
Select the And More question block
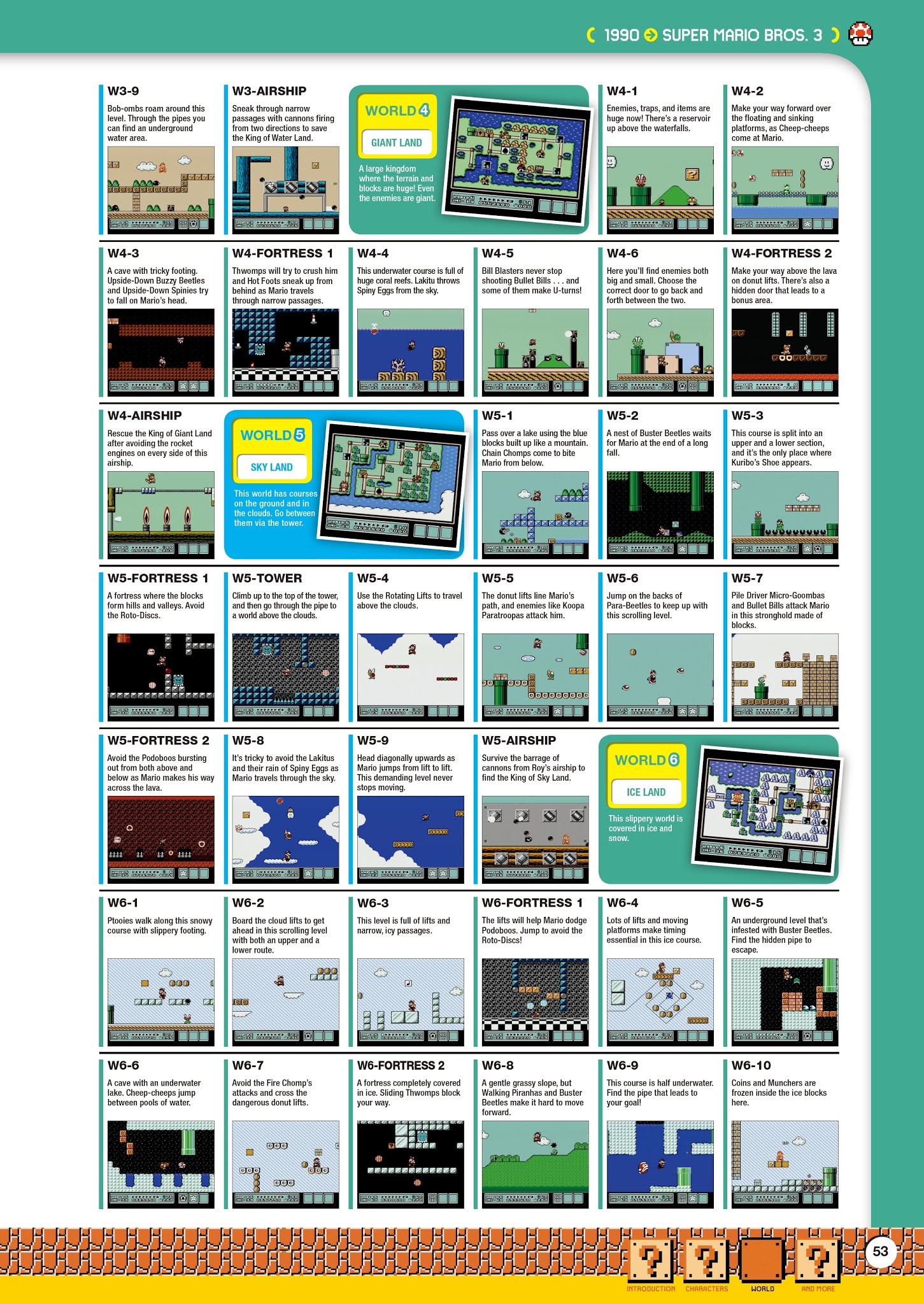(x=818, y=1259)
